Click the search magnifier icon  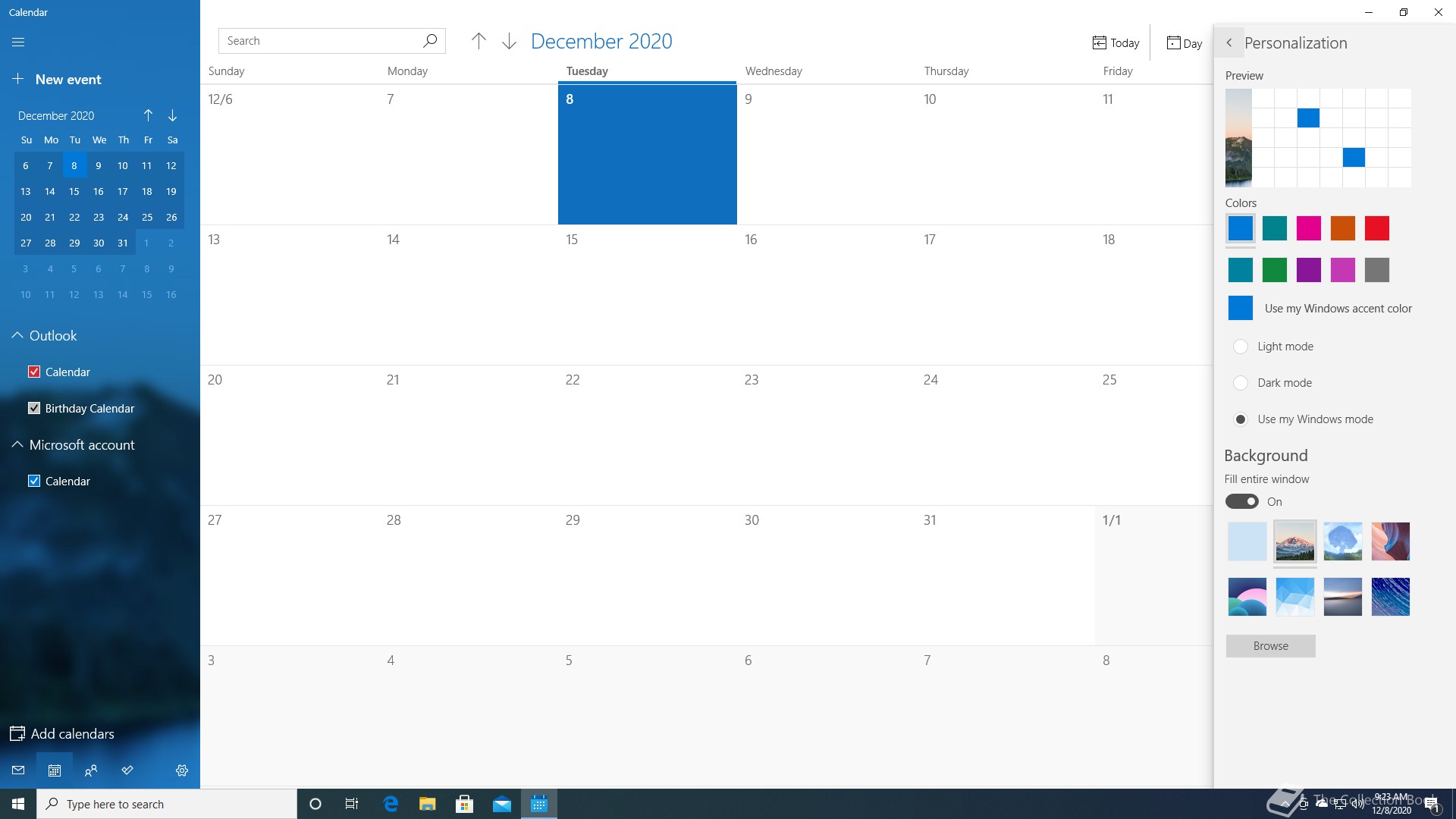(430, 41)
